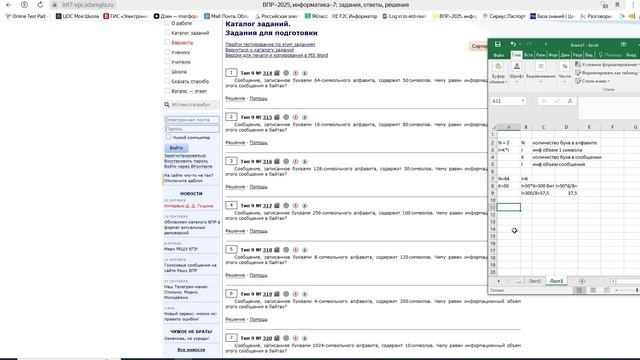Open the info icon for task 320
The height and width of the screenshot is (360, 640).
pyautogui.click(x=304, y=338)
